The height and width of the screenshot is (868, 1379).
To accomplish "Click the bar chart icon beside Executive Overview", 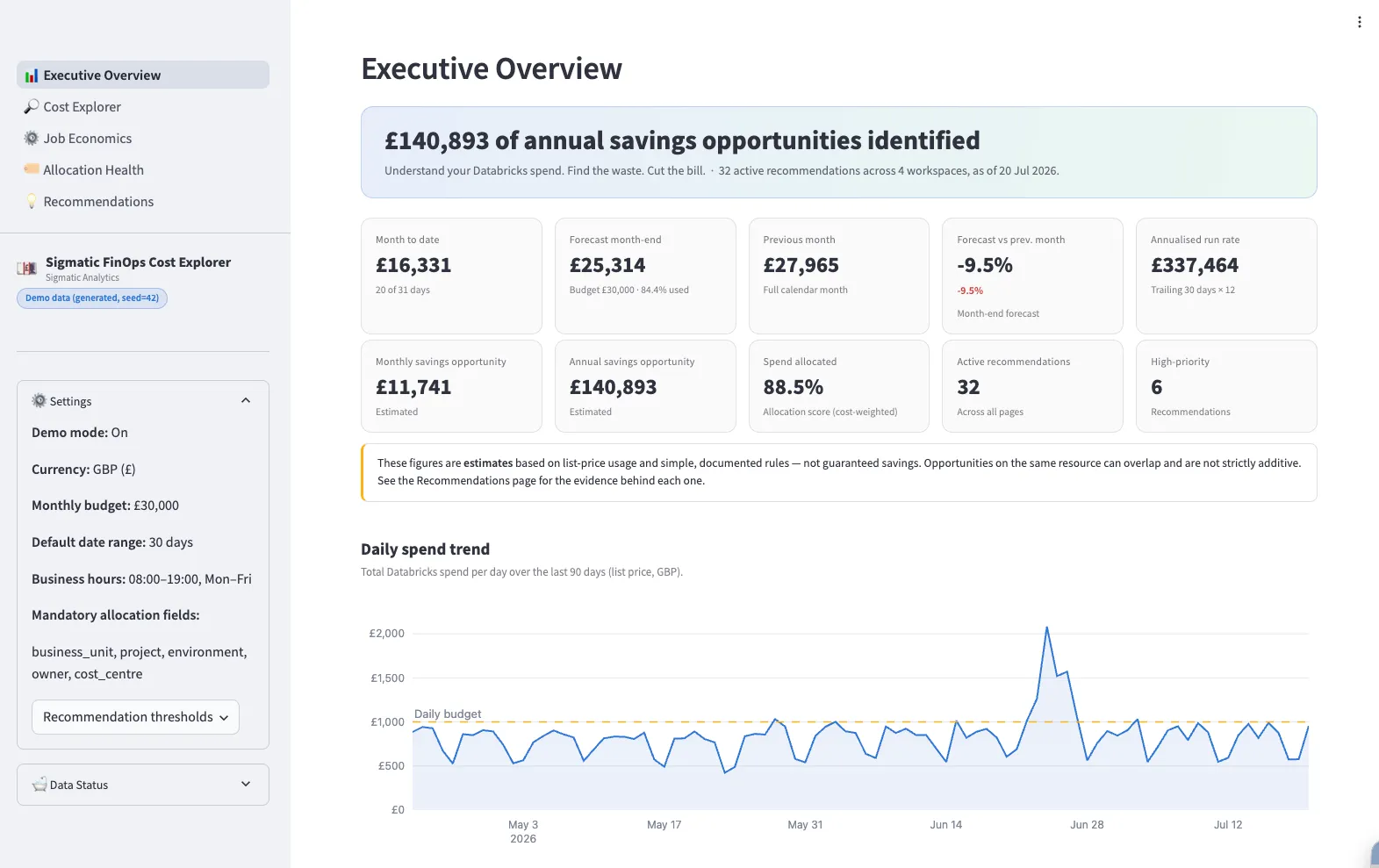I will tap(32, 75).
